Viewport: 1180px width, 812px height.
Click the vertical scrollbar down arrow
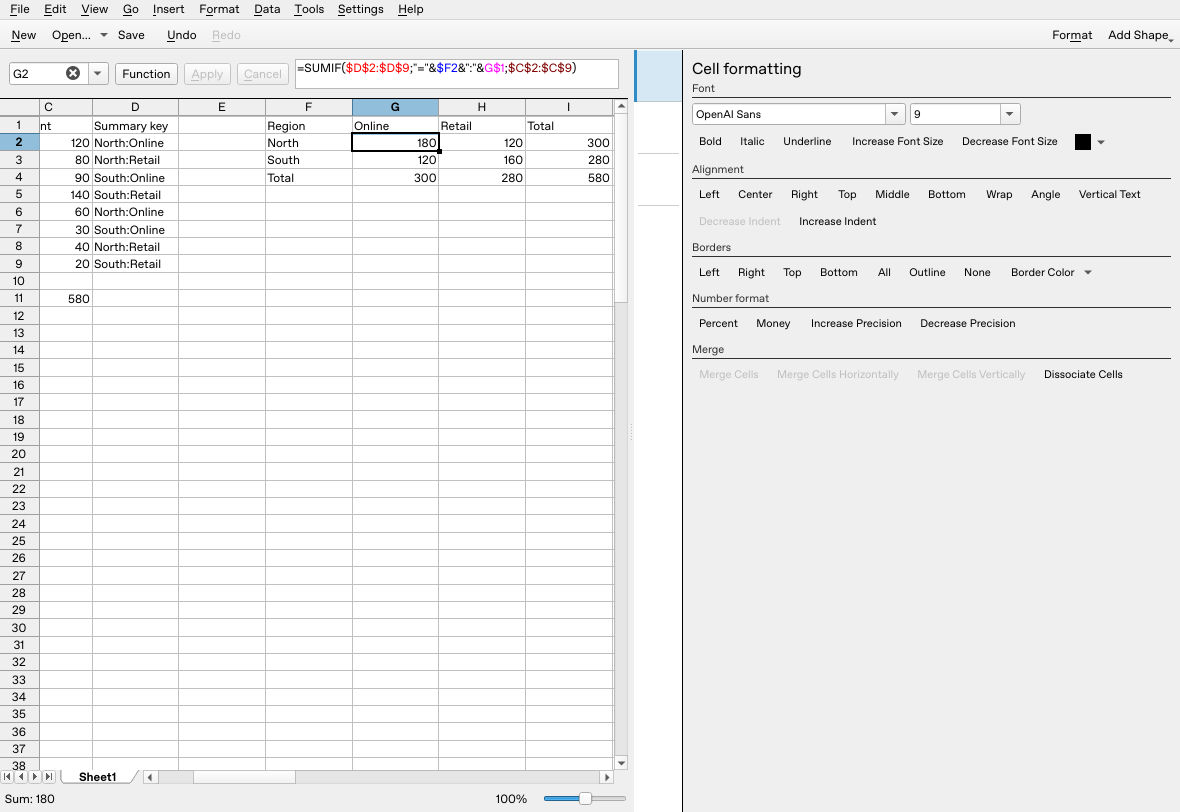[x=622, y=763]
